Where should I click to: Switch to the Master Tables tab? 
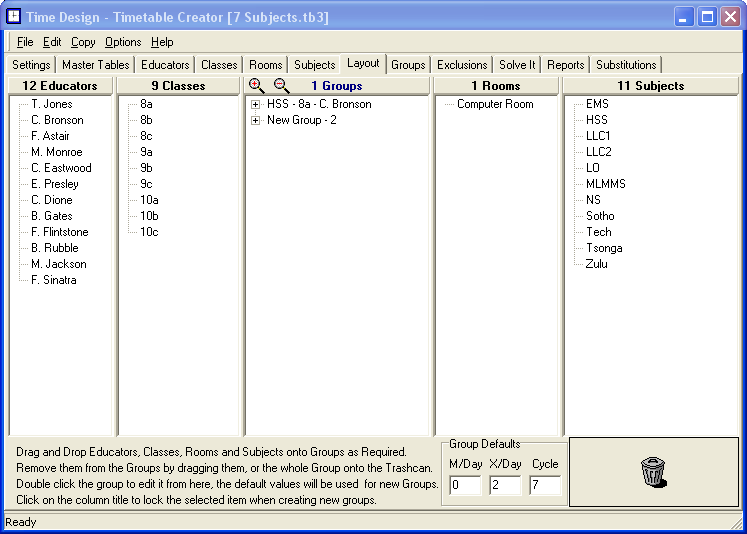pos(95,65)
